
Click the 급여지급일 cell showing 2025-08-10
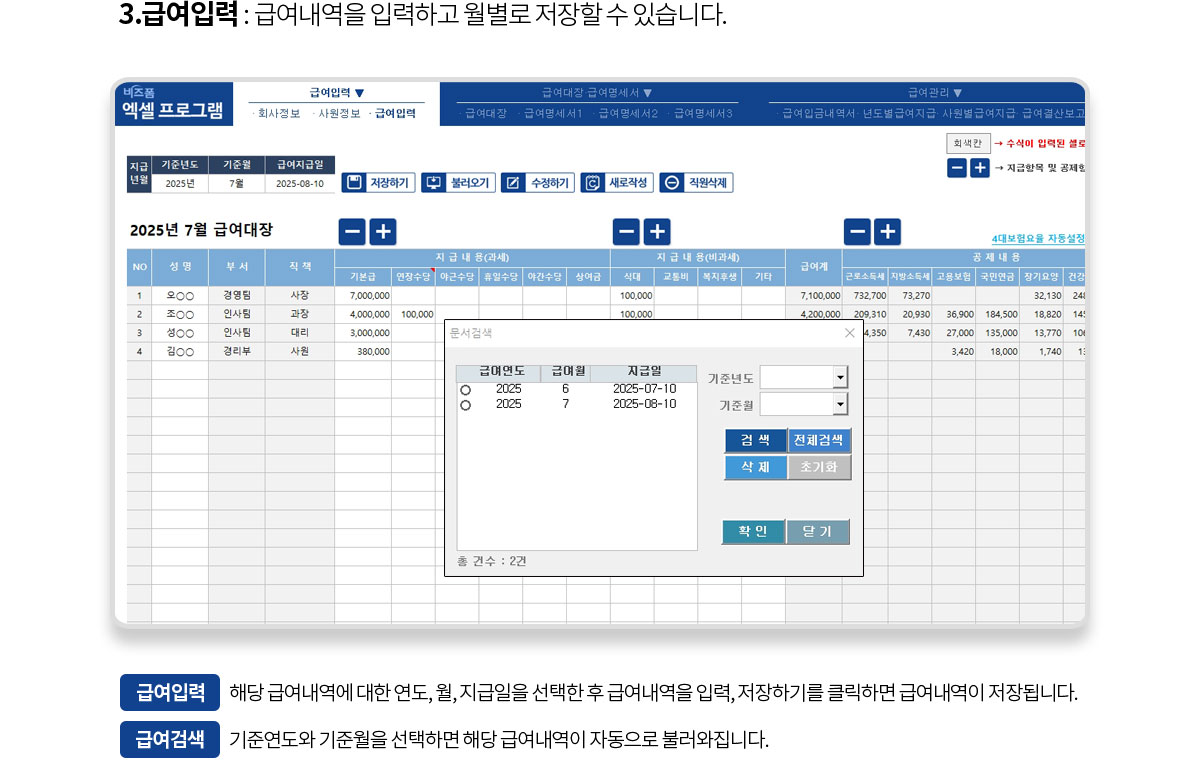click(x=299, y=184)
